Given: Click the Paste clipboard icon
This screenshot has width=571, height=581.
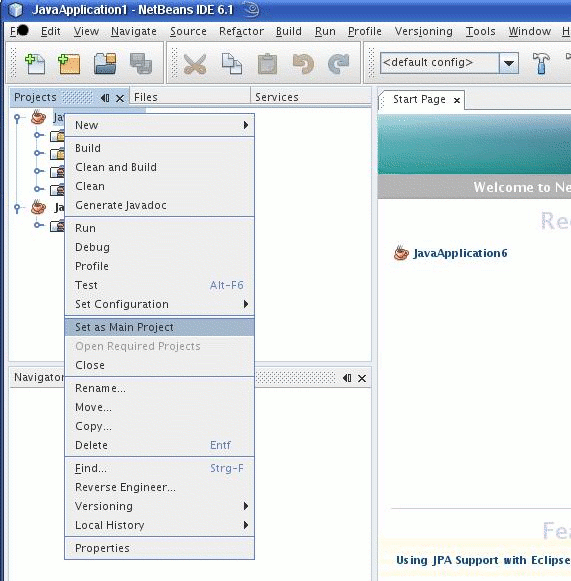Looking at the screenshot, I should [x=267, y=64].
